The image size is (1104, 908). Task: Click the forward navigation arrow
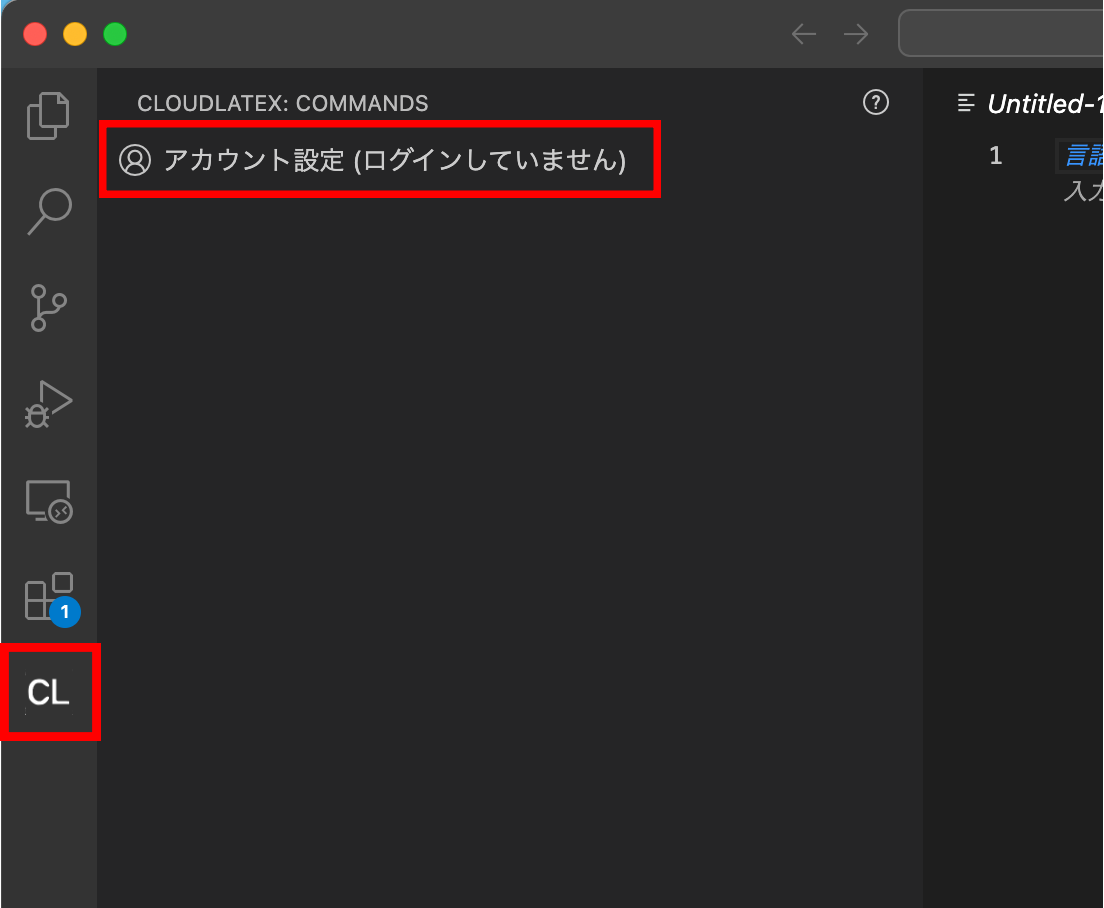(855, 33)
